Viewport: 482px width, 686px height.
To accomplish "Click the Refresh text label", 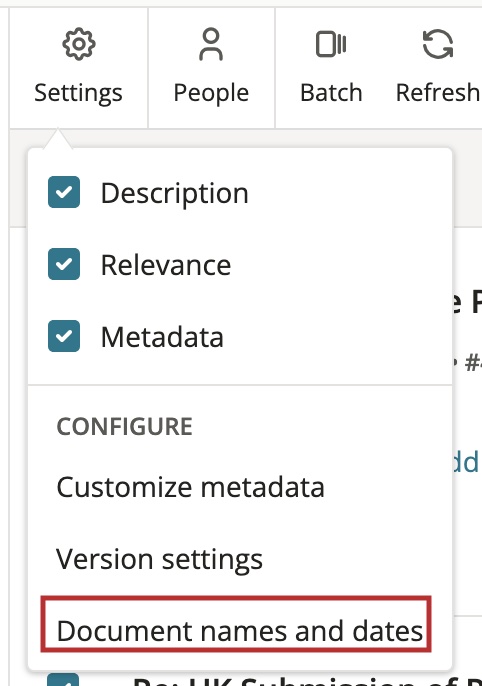I will click(x=438, y=93).
